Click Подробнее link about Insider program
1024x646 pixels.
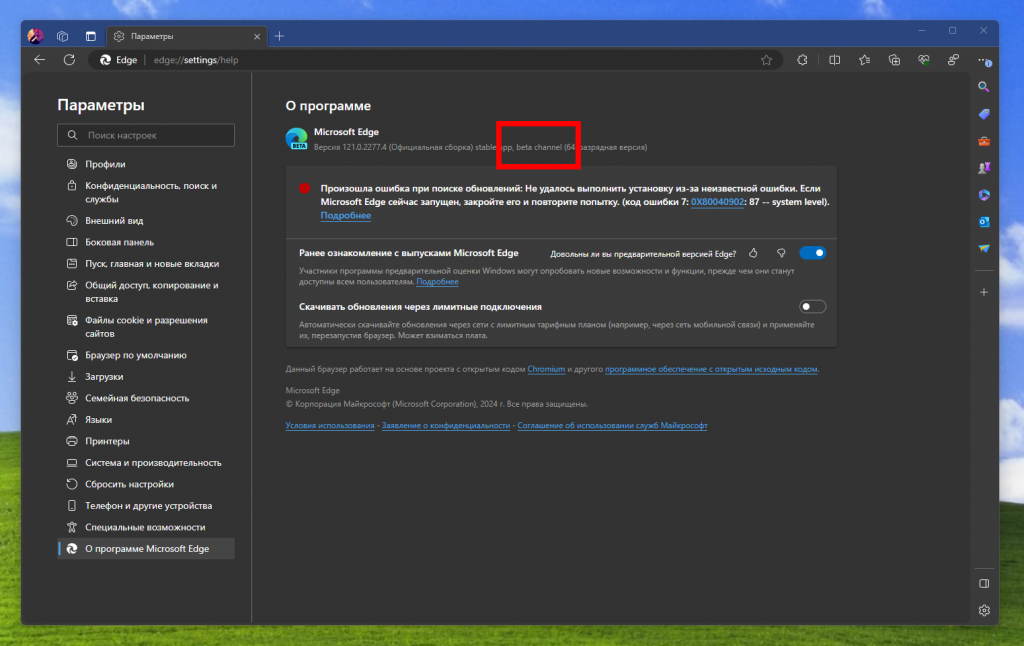[x=437, y=282]
